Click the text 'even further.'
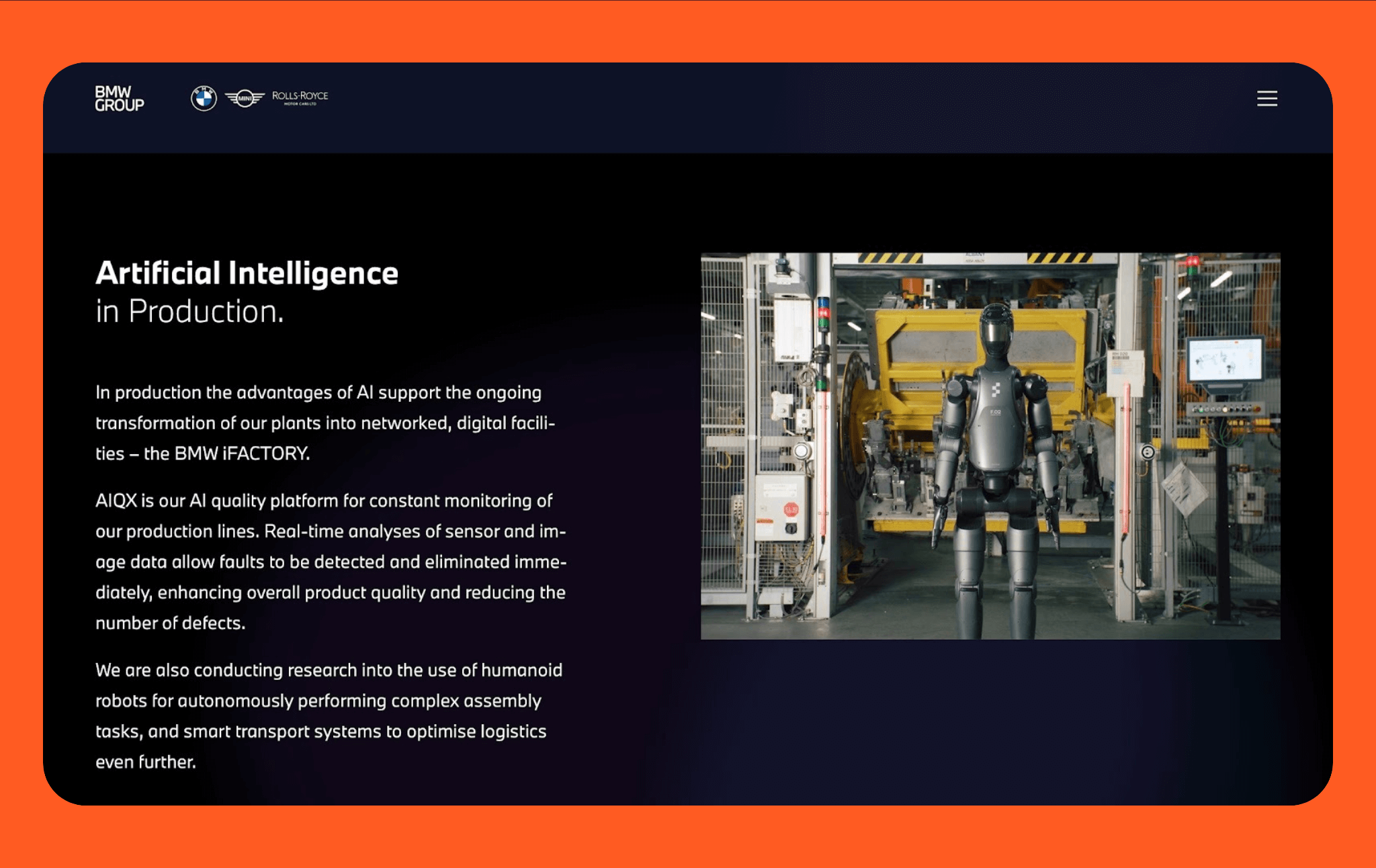This screenshot has height=868, width=1376. point(145,762)
